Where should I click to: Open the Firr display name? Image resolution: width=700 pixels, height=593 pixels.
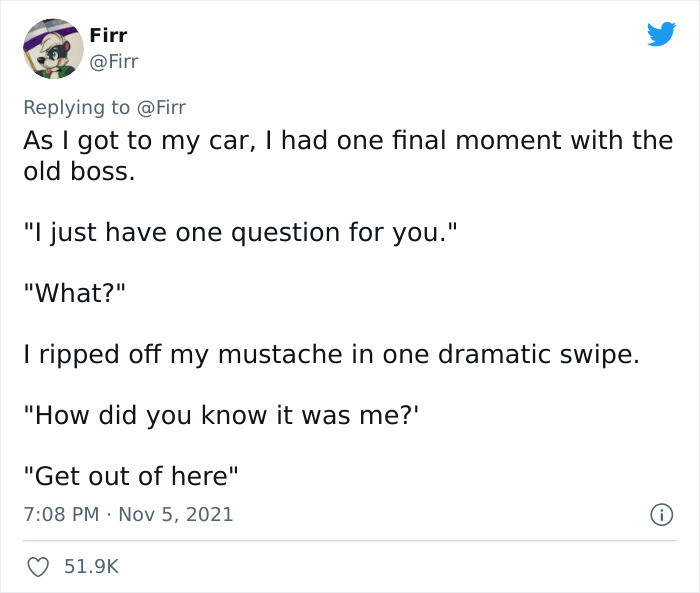[x=108, y=35]
